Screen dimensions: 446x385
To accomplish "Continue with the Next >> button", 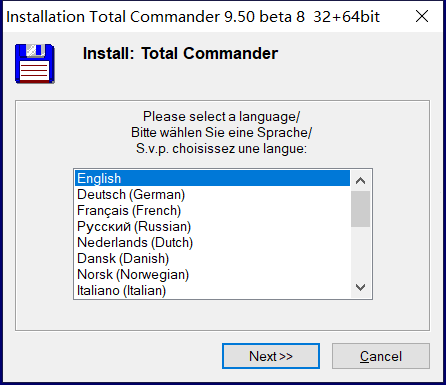I will pos(271,356).
